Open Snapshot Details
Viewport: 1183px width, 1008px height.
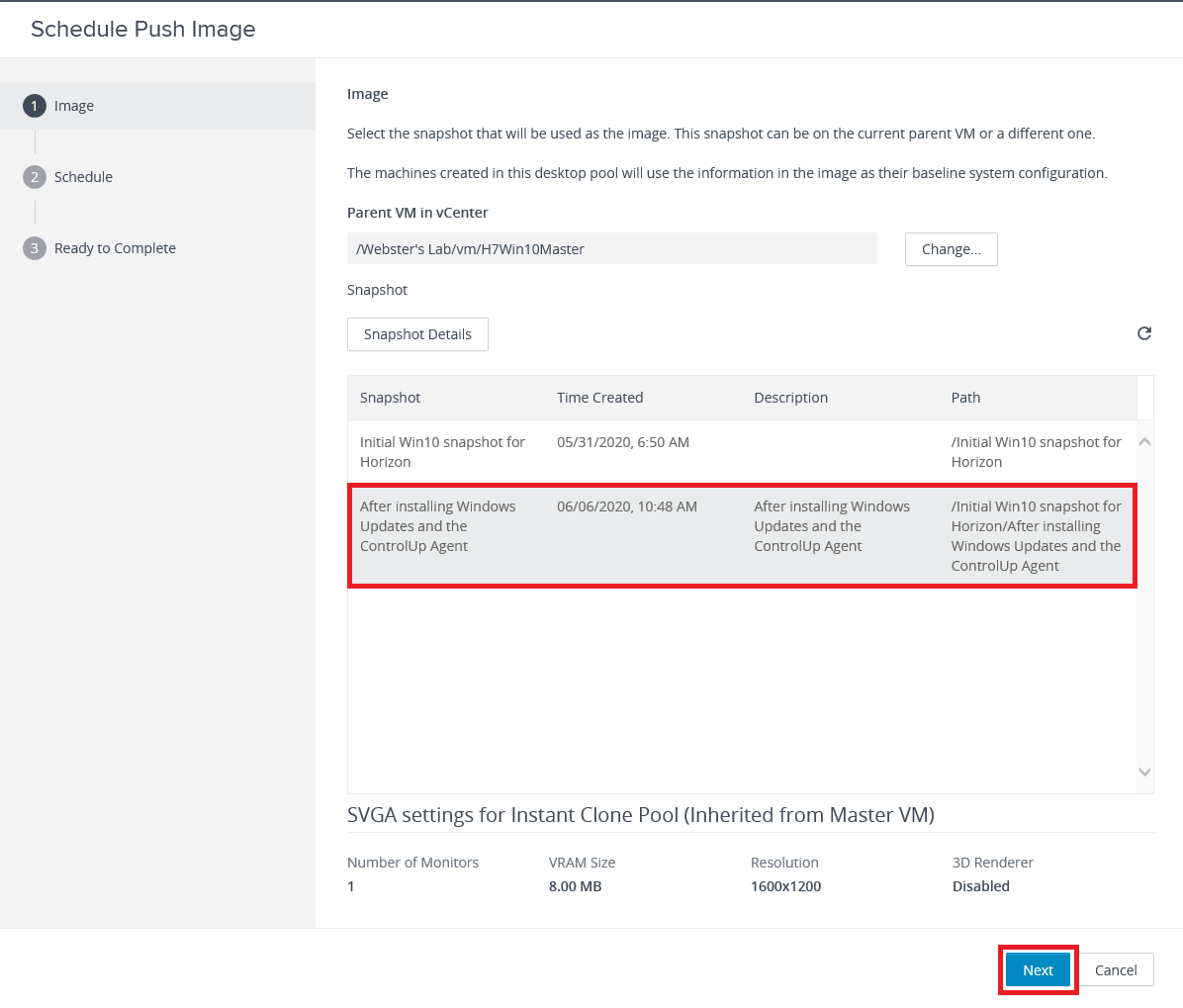[417, 334]
